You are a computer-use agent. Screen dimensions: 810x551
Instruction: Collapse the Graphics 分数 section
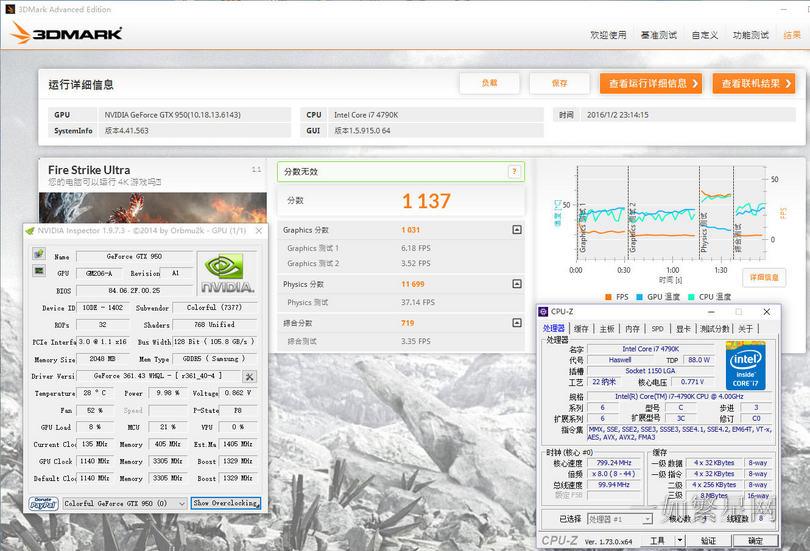517,230
